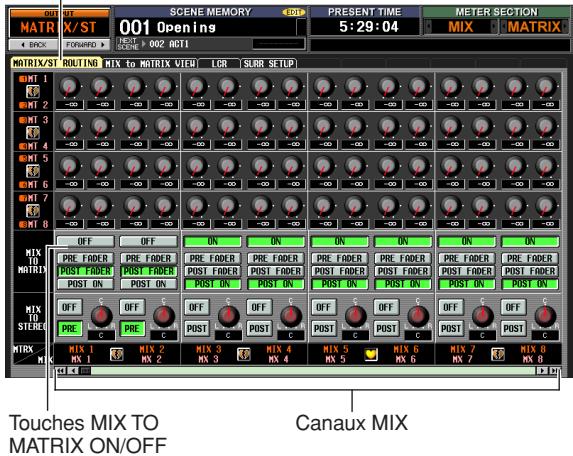Click the left arrow beside the MIX meter button

(428, 27)
